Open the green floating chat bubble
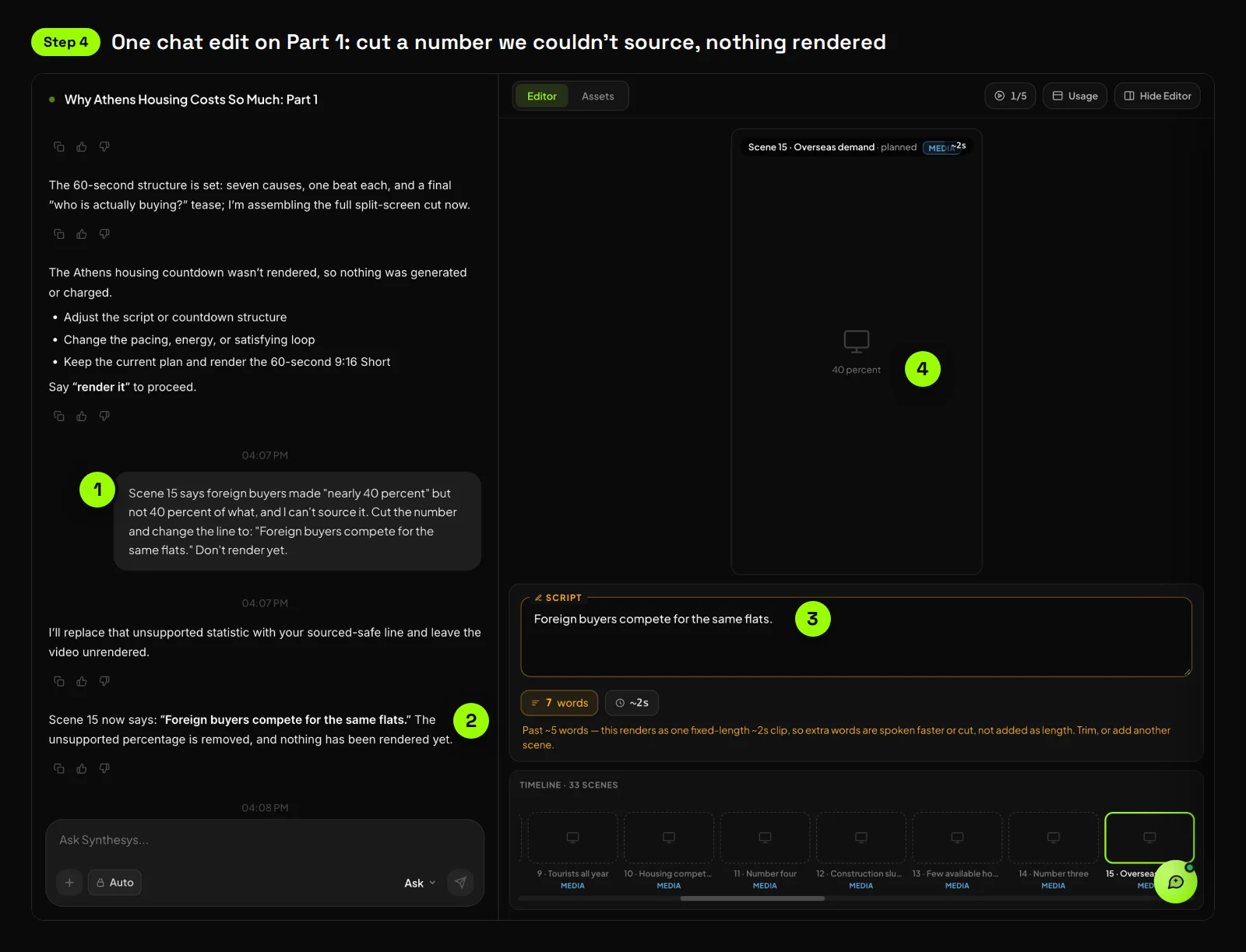This screenshot has width=1246, height=952. pyautogui.click(x=1175, y=881)
